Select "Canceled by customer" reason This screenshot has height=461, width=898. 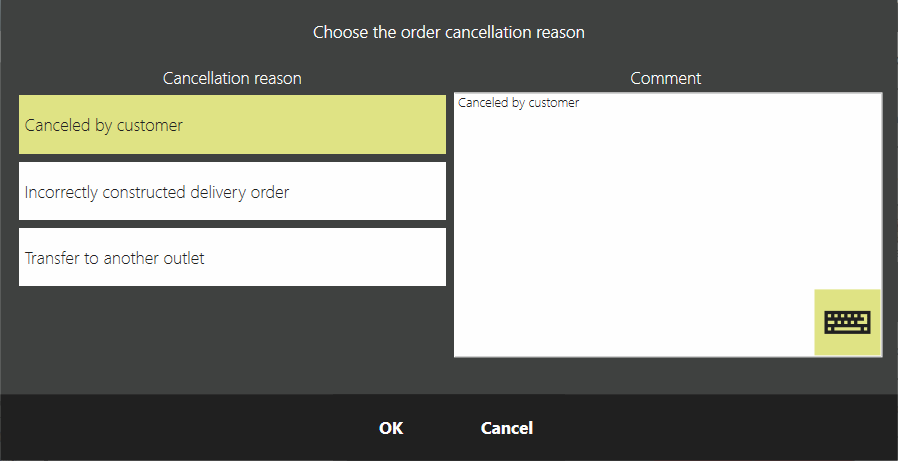point(232,125)
